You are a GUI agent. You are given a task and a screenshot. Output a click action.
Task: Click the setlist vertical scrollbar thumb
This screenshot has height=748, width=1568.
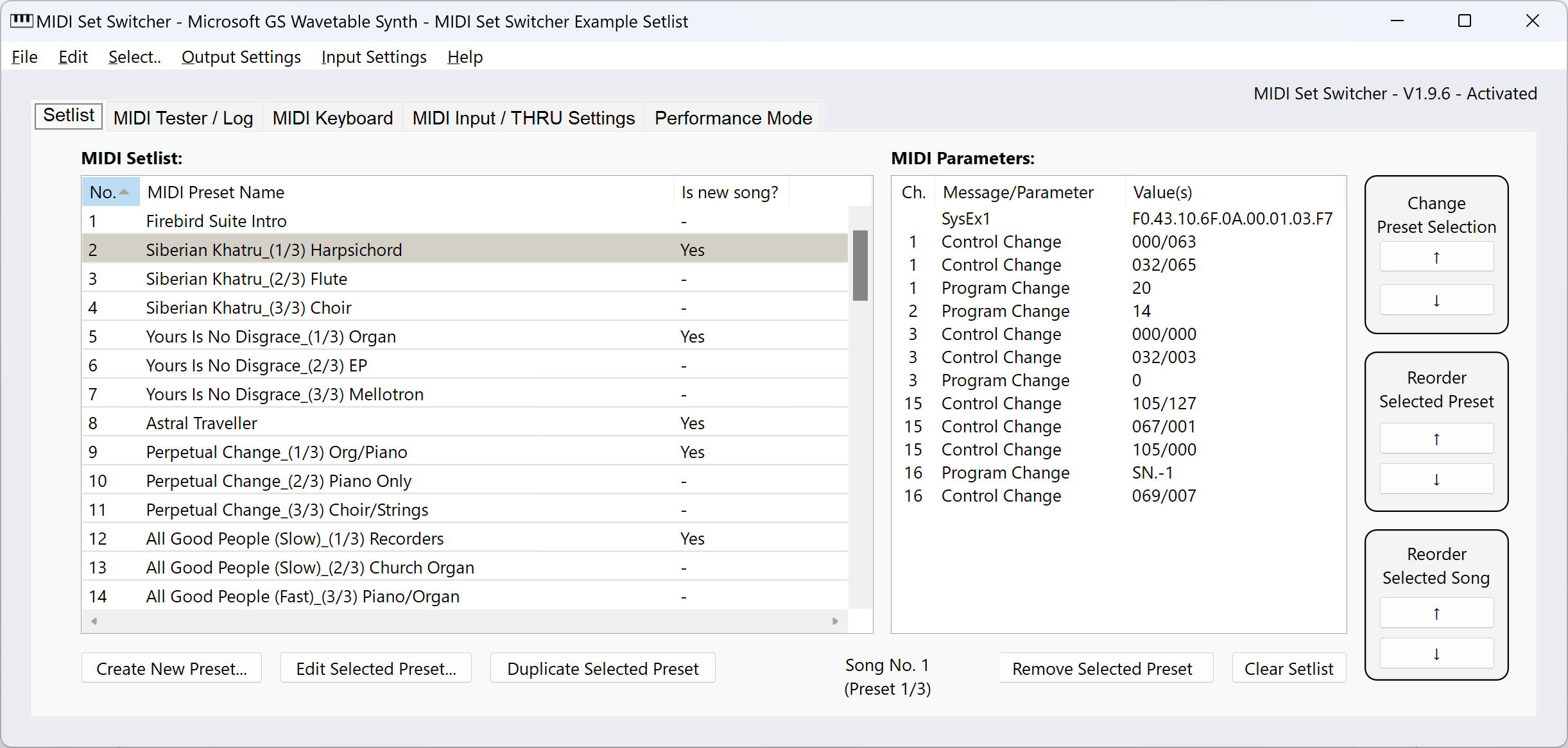[860, 265]
